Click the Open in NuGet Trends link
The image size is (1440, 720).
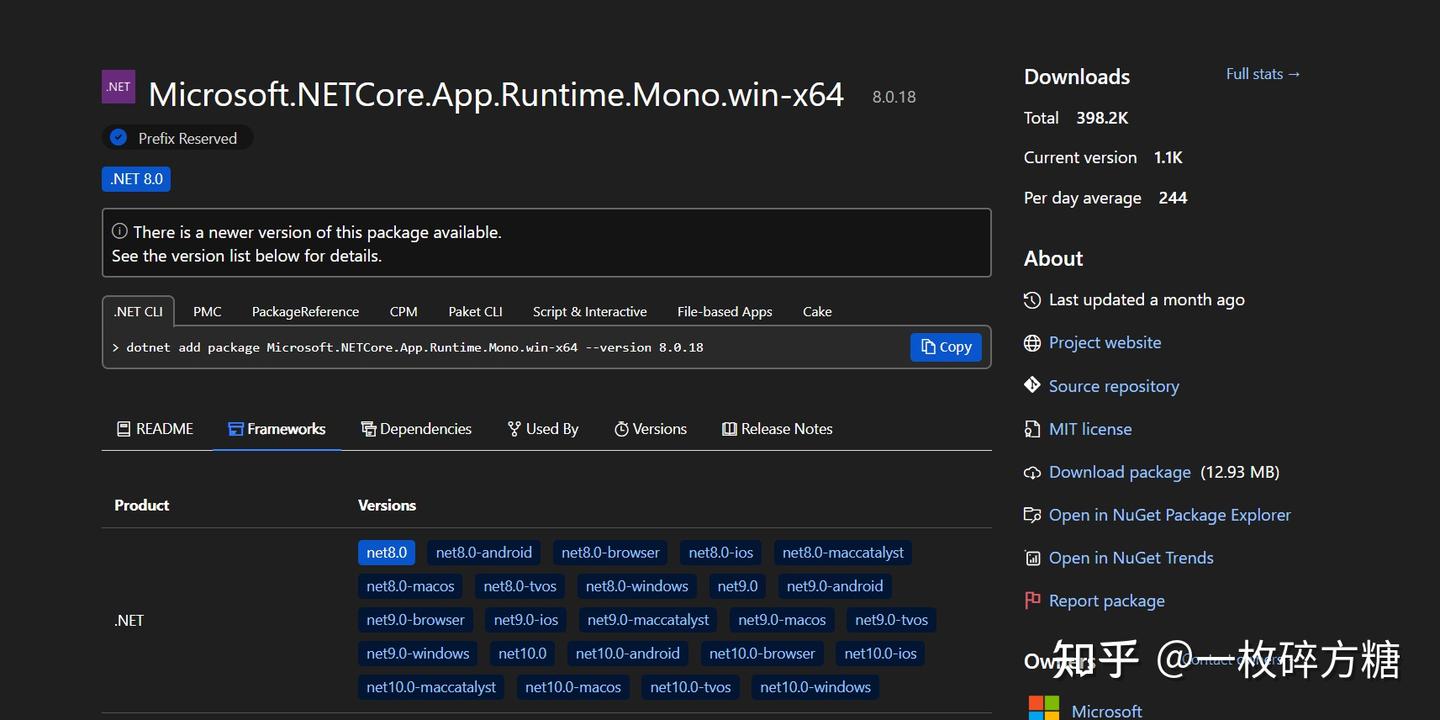(x=1131, y=557)
